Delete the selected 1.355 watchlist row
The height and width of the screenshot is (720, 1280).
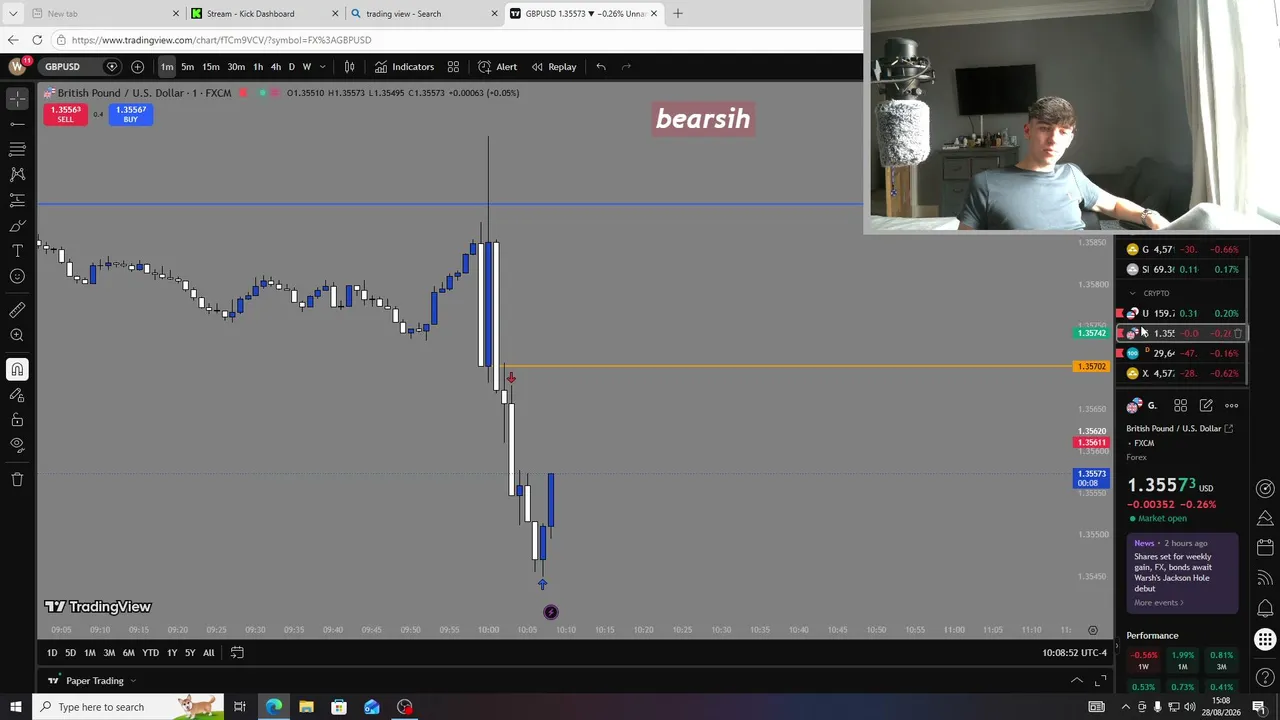point(1238,333)
